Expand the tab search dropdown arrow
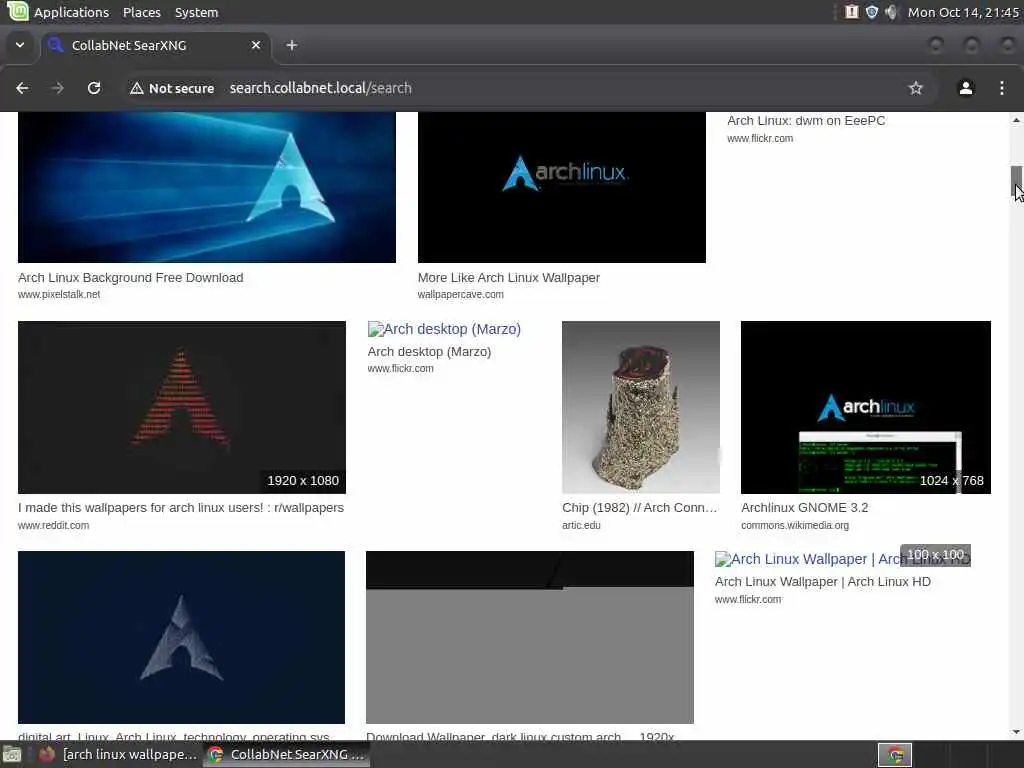The image size is (1024, 768). point(20,45)
